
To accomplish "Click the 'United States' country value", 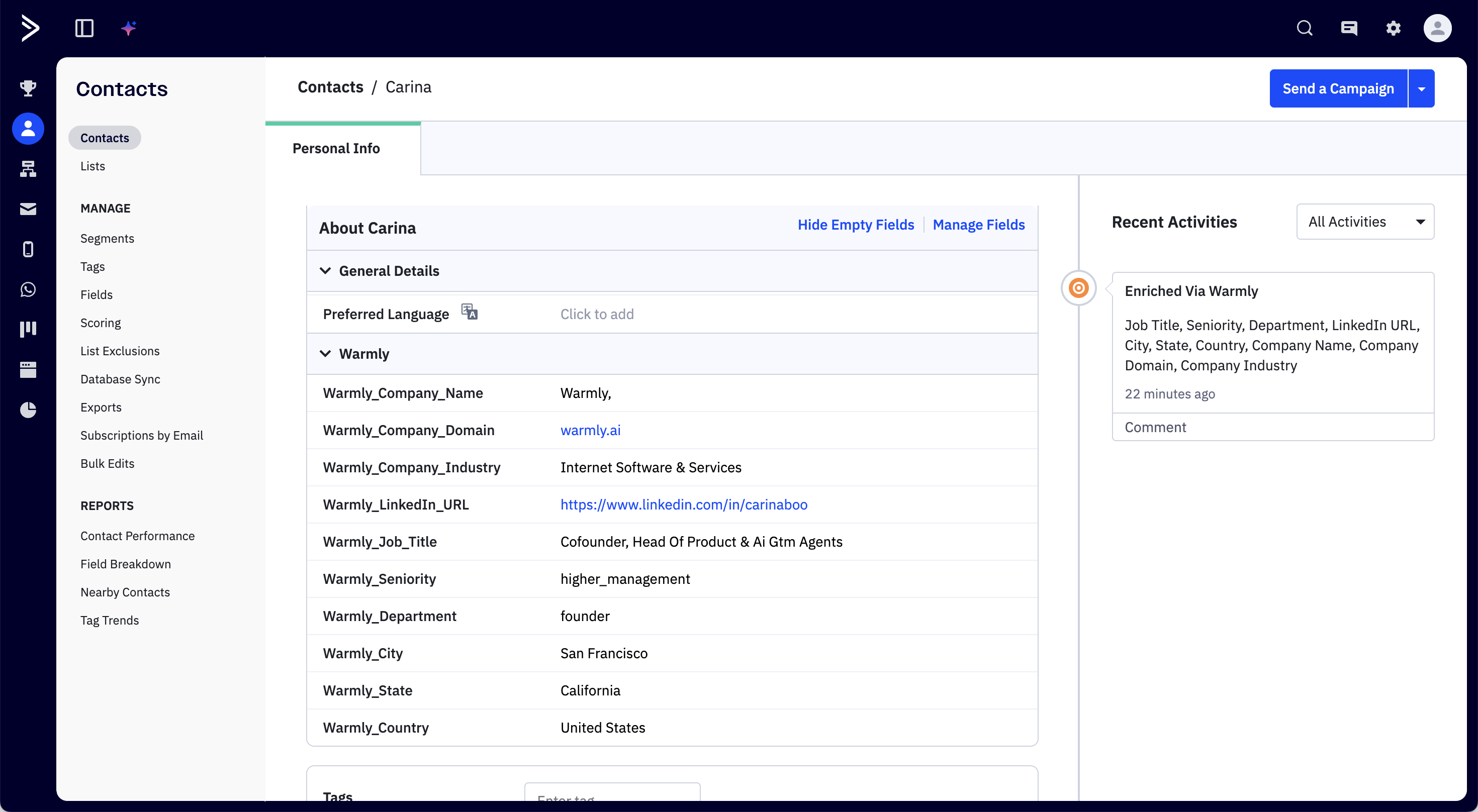I will click(602, 727).
